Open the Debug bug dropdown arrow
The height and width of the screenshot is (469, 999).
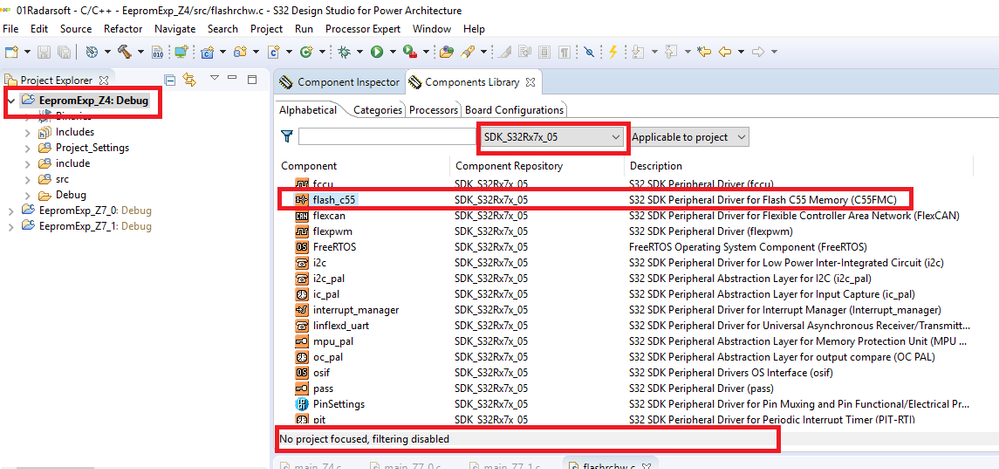point(359,52)
